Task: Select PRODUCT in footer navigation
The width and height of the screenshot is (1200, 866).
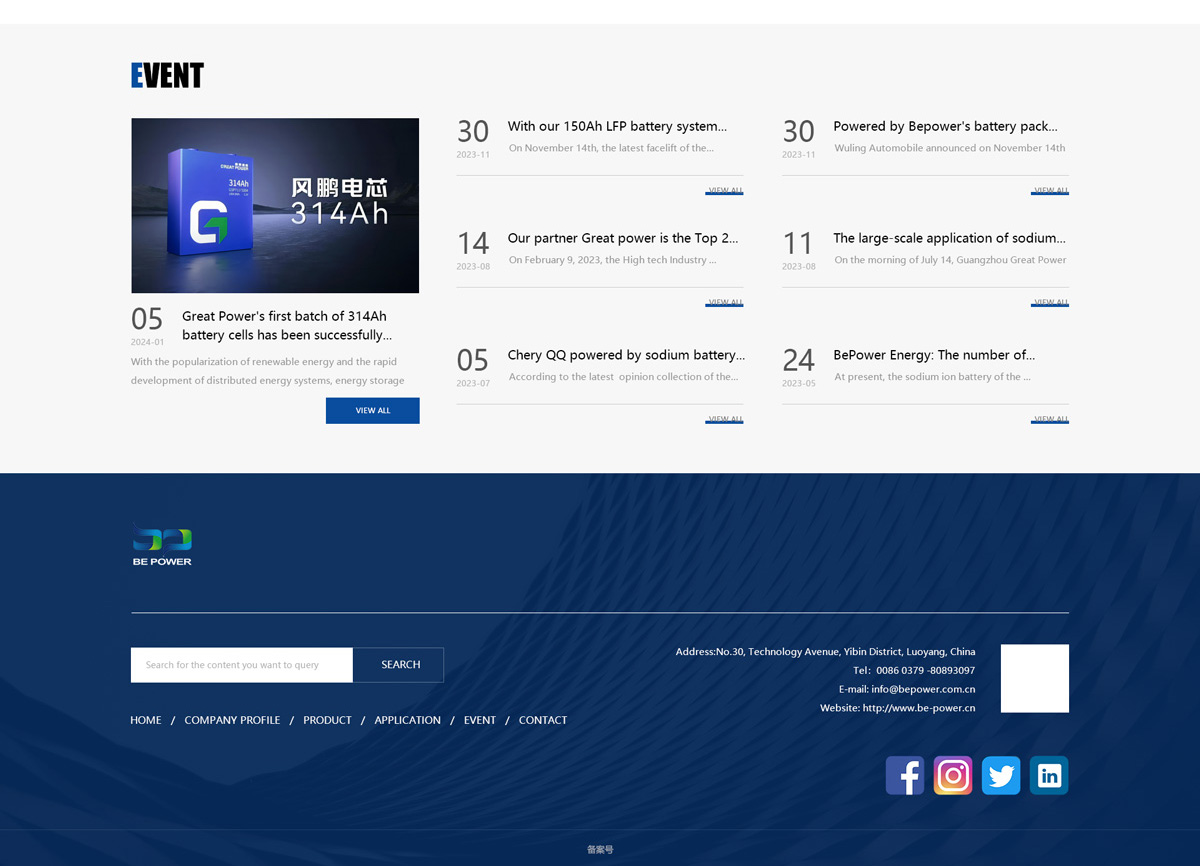Action: (x=327, y=720)
